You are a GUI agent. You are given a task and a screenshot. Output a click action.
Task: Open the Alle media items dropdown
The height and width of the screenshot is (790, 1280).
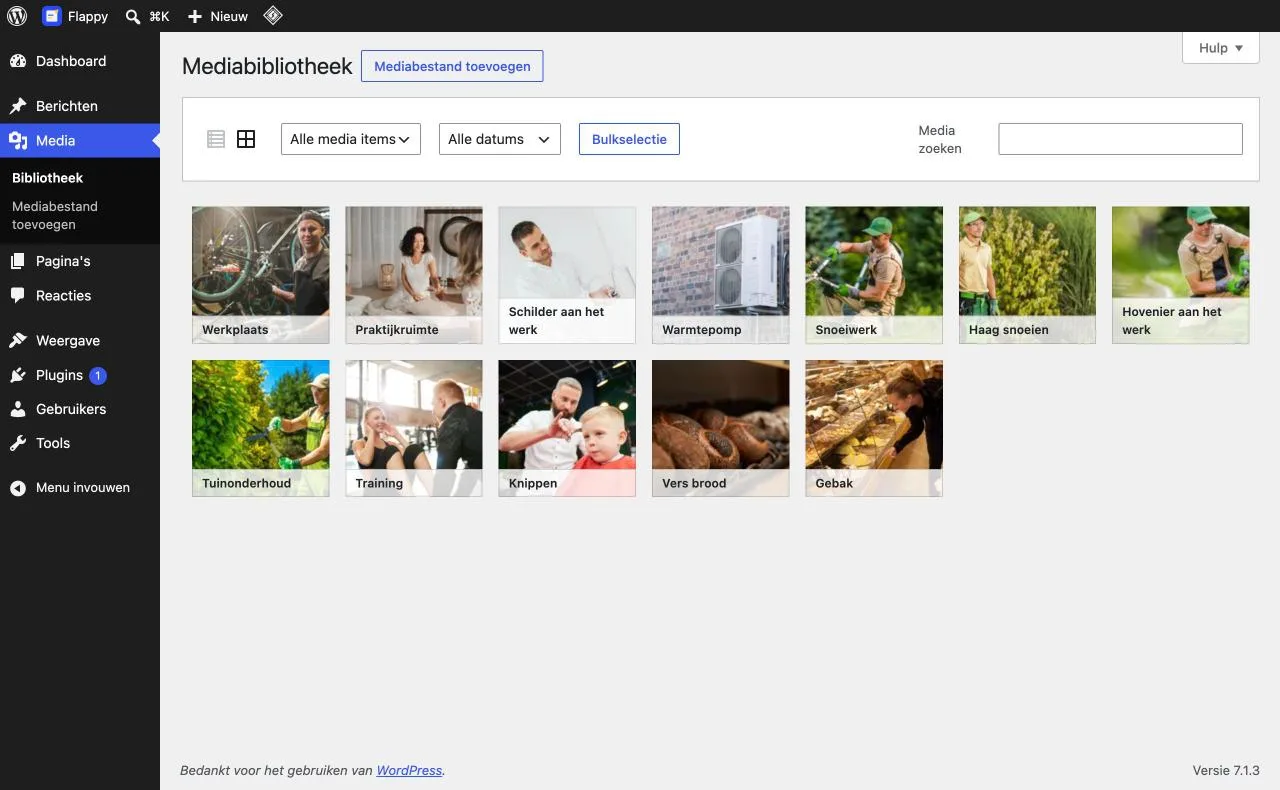tap(351, 139)
